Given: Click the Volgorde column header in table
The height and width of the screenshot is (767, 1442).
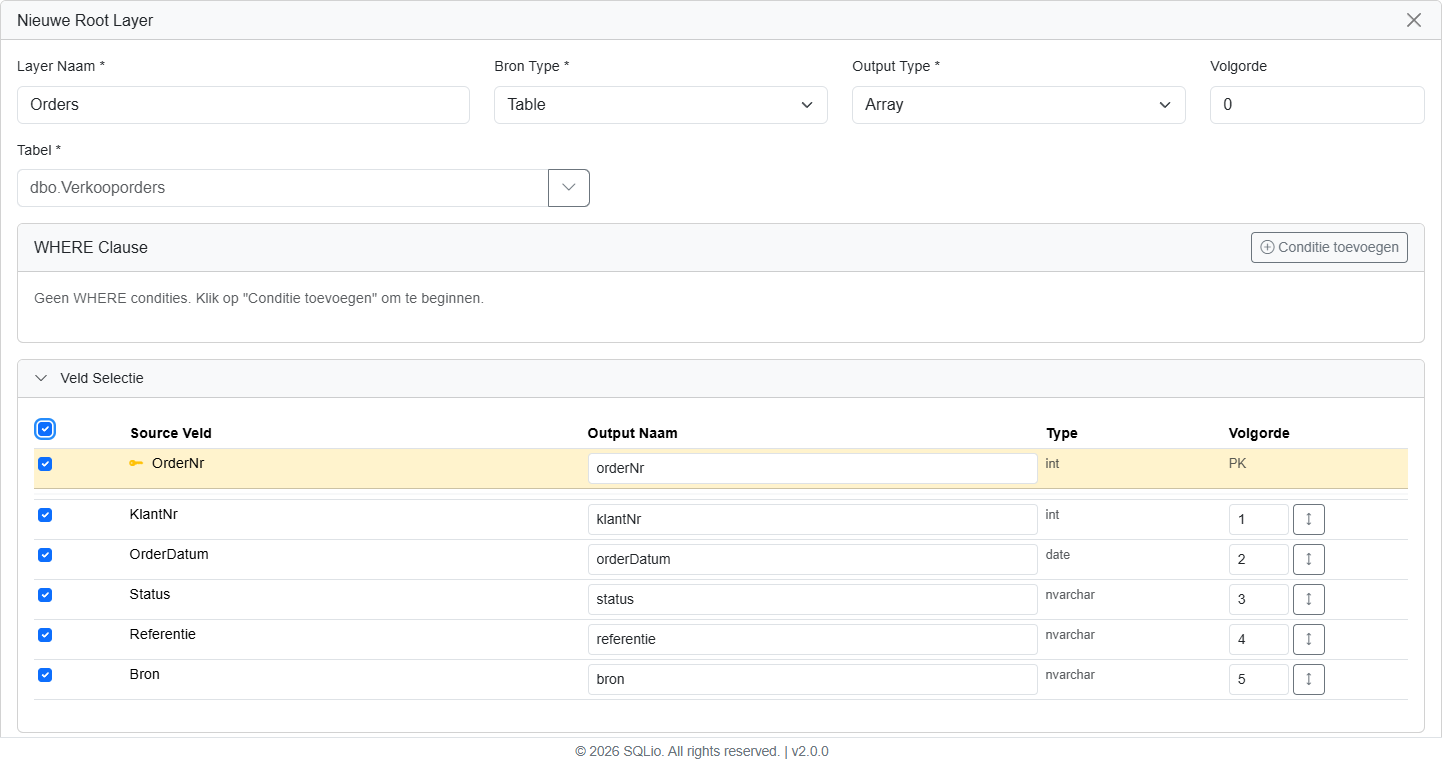Looking at the screenshot, I should point(1259,433).
